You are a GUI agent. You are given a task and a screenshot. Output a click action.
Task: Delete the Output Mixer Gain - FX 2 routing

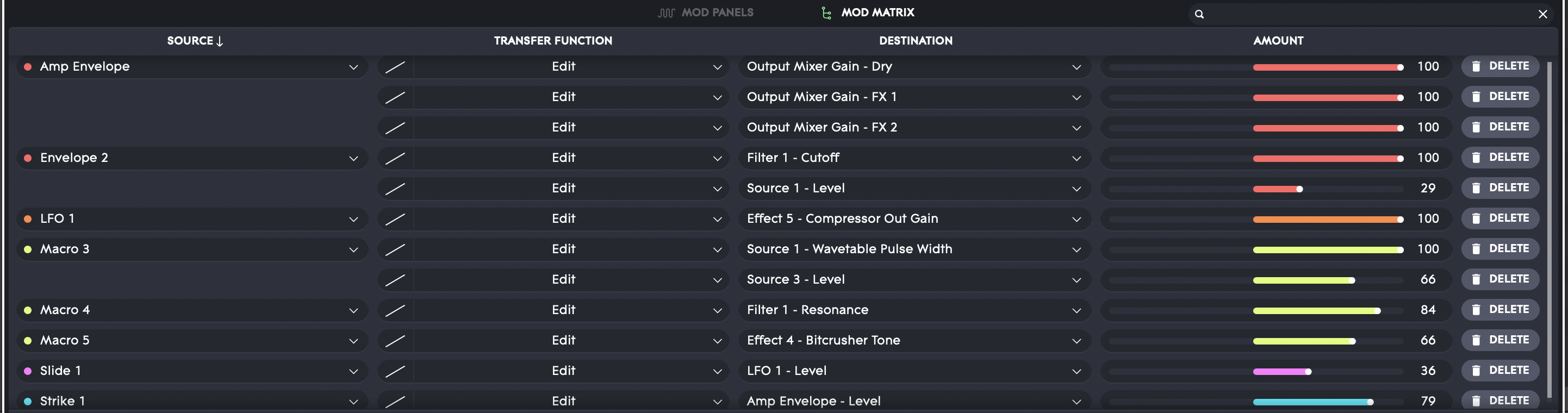1500,127
